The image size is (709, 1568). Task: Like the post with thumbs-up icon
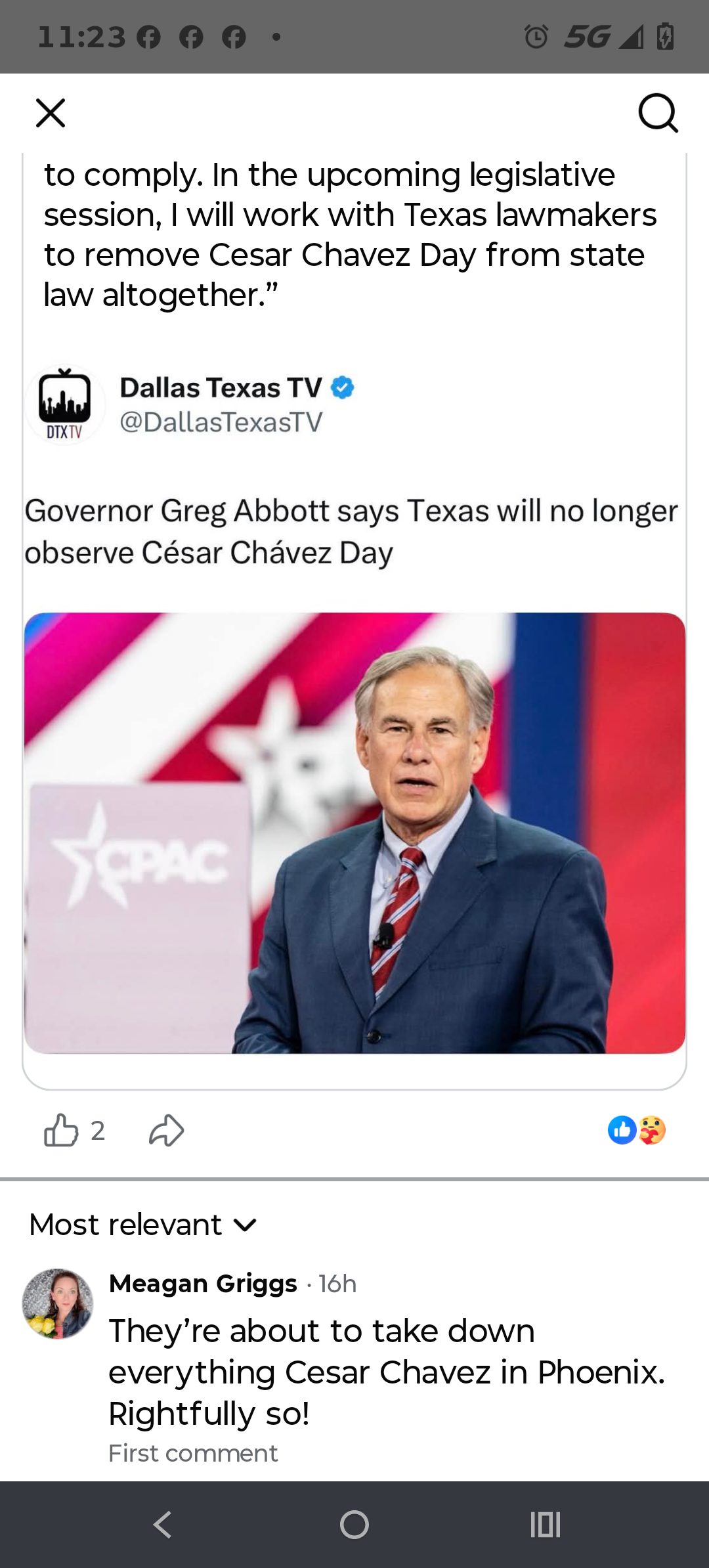(x=61, y=1130)
